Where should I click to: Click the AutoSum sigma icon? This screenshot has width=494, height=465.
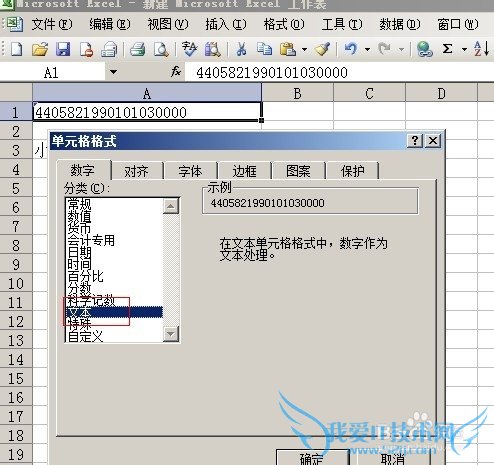pyautogui.click(x=448, y=49)
